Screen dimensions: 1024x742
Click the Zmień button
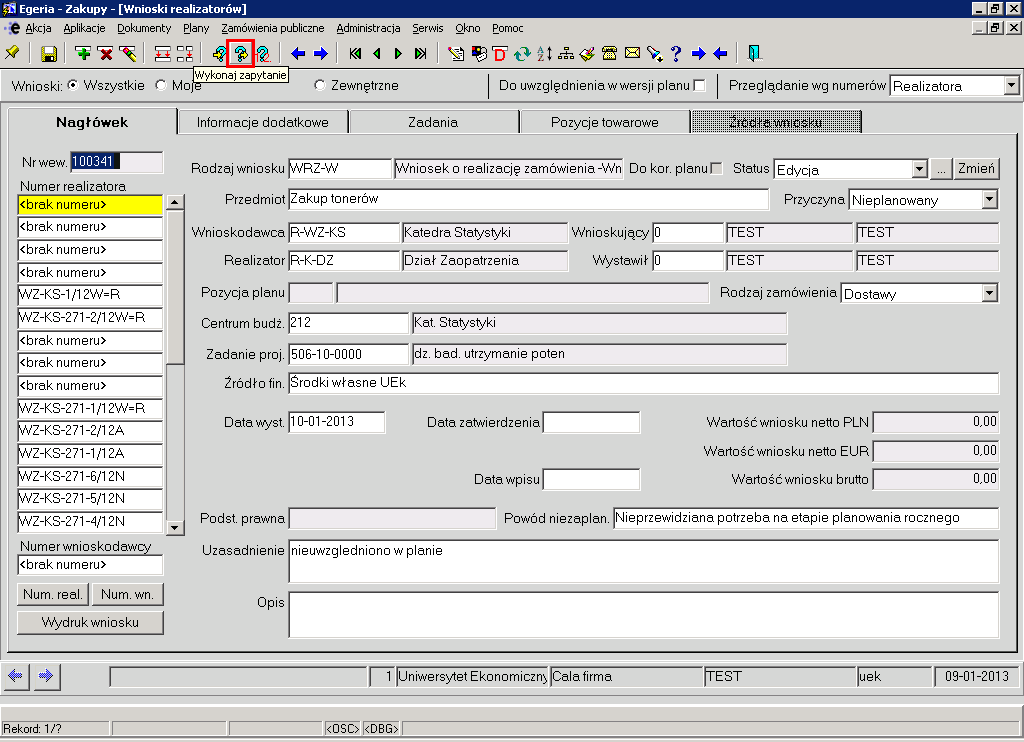[976, 169]
